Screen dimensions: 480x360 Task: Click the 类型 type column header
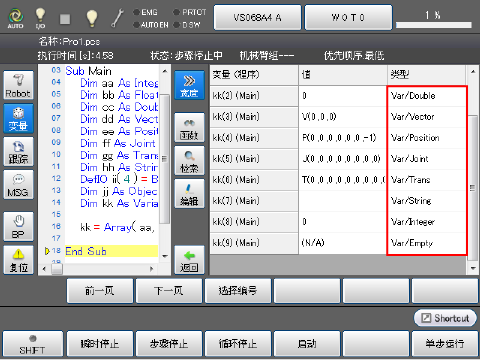[x=426, y=75]
